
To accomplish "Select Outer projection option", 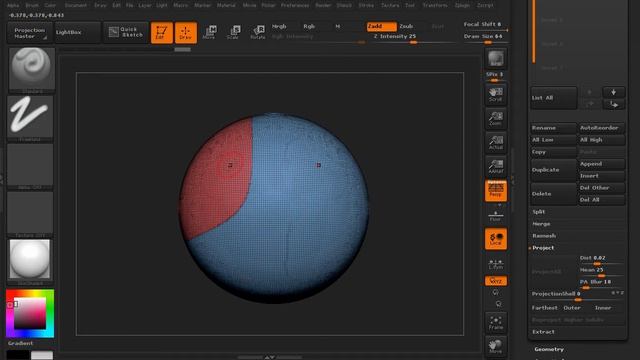I will pos(572,308).
